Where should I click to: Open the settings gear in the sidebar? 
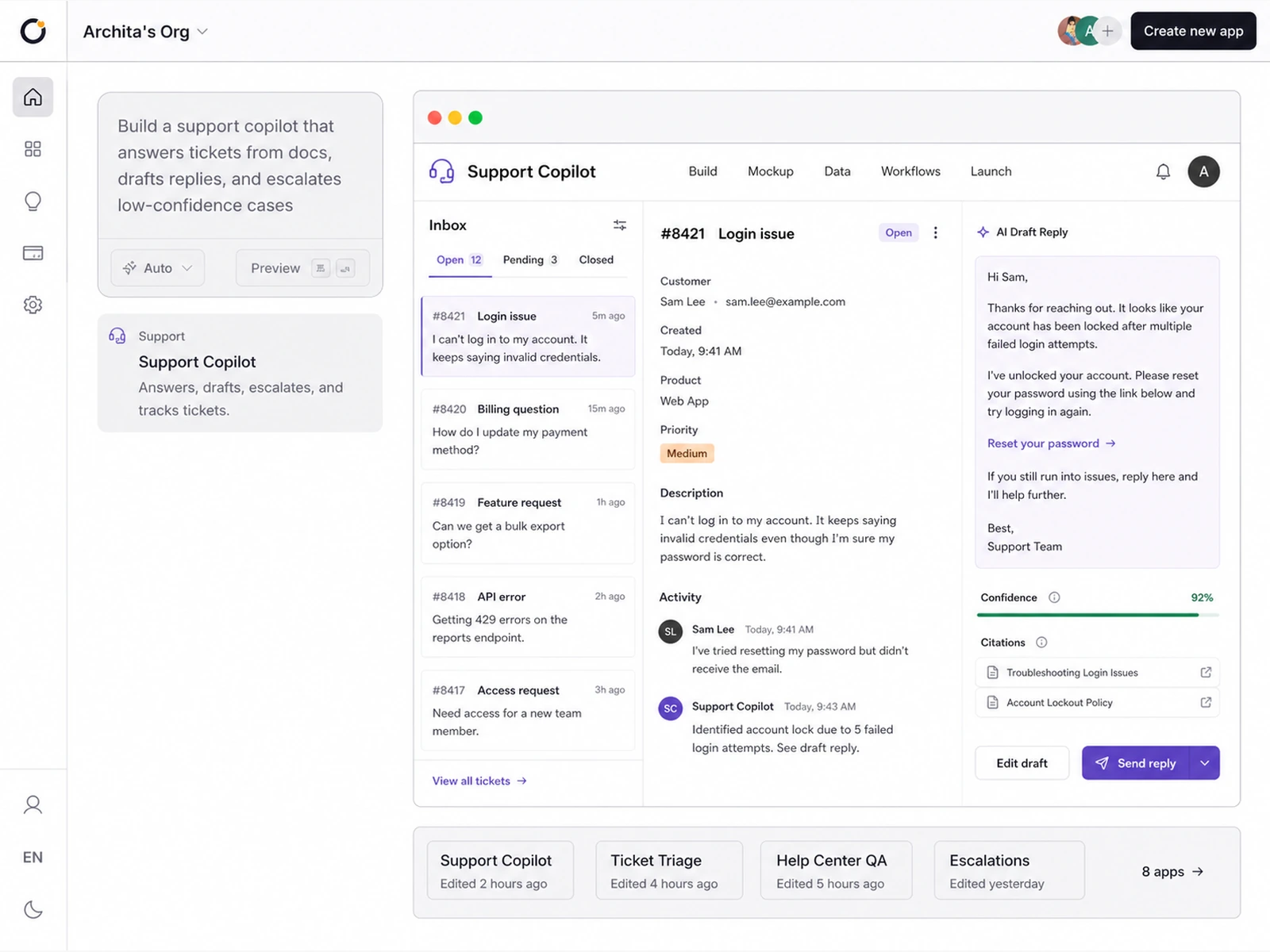33,305
